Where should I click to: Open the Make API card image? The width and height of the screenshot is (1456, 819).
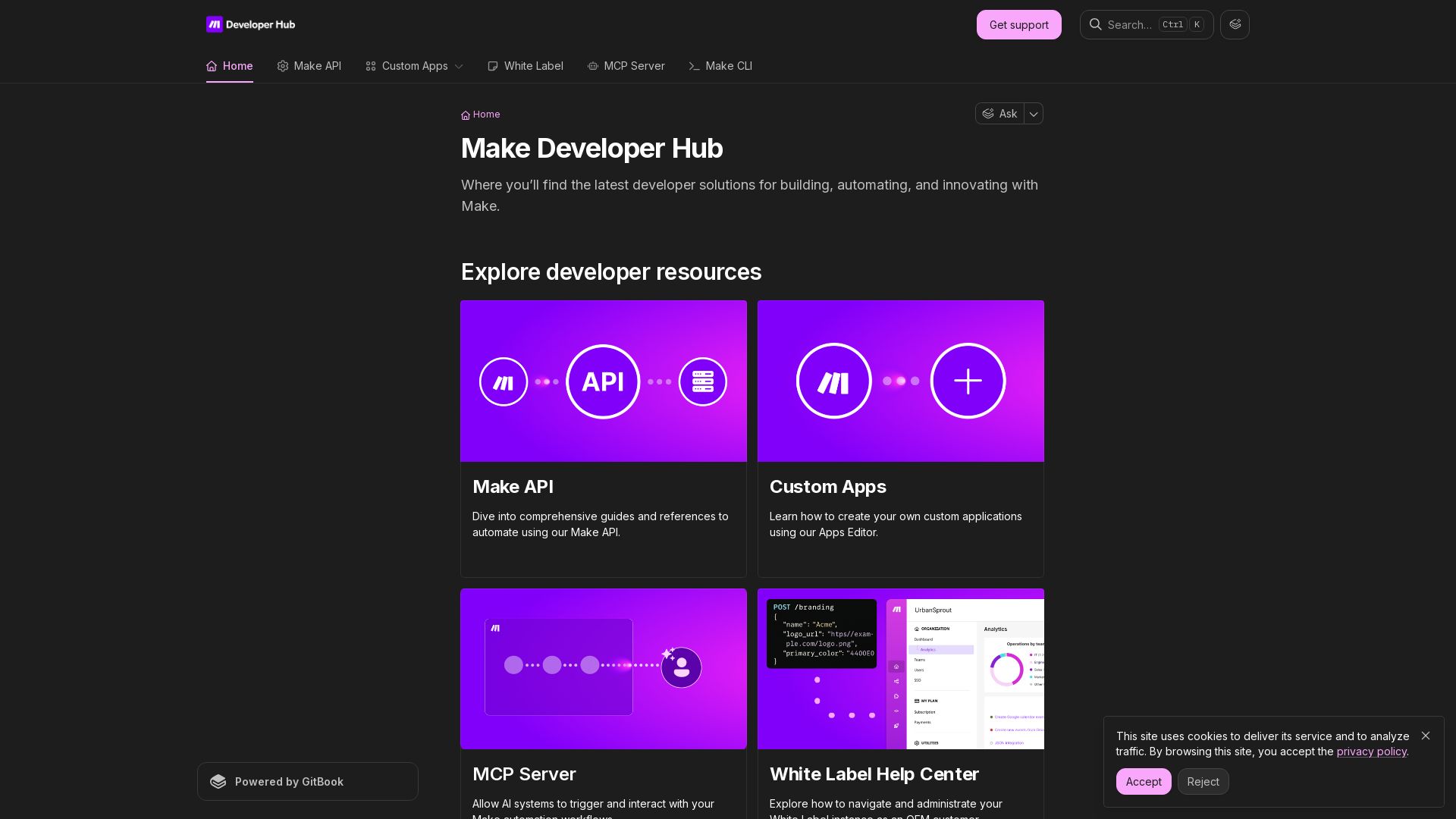[x=604, y=381]
